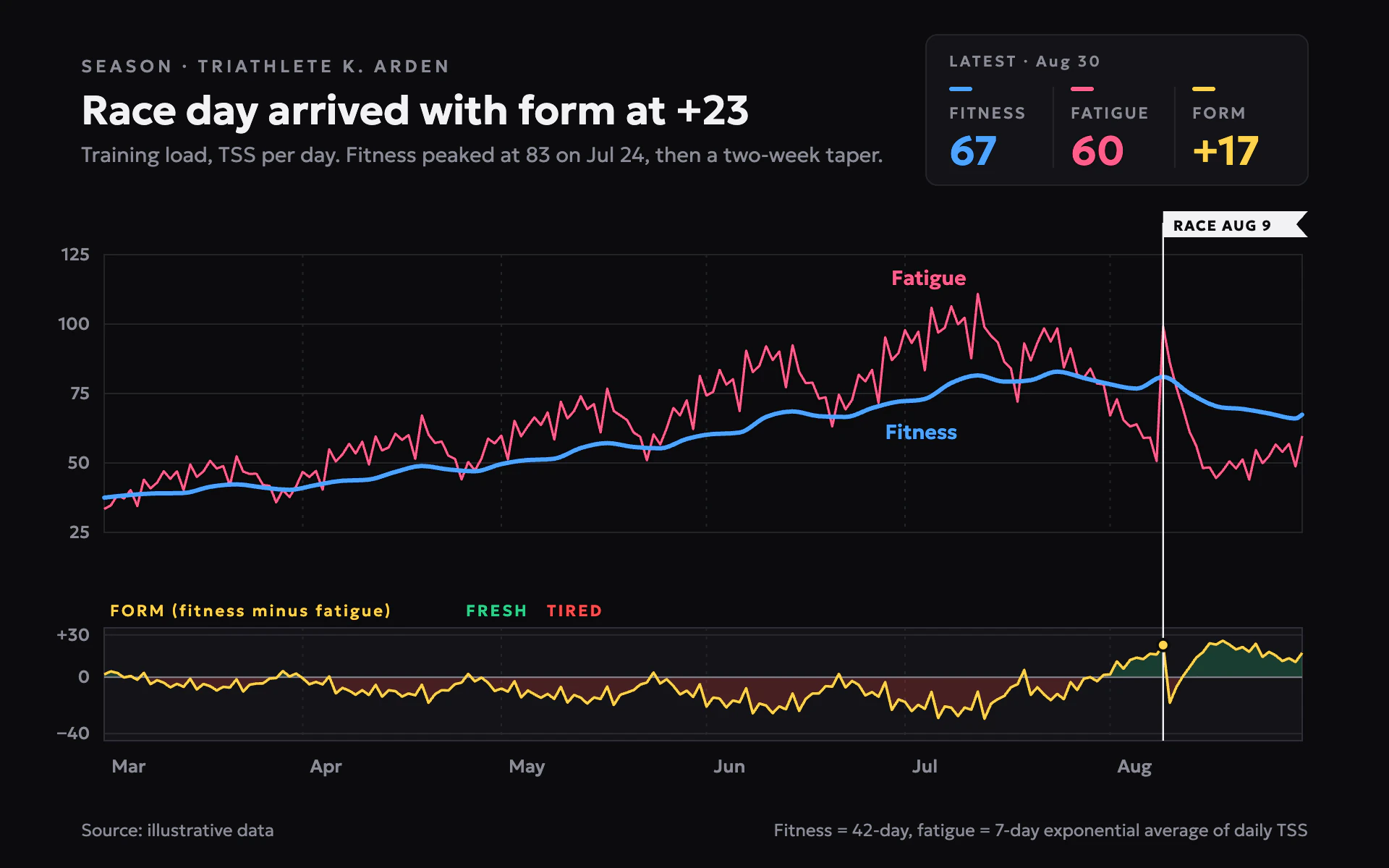Select the blue Fitness legend swatch
The width and height of the screenshot is (1389, 868).
tap(960, 89)
